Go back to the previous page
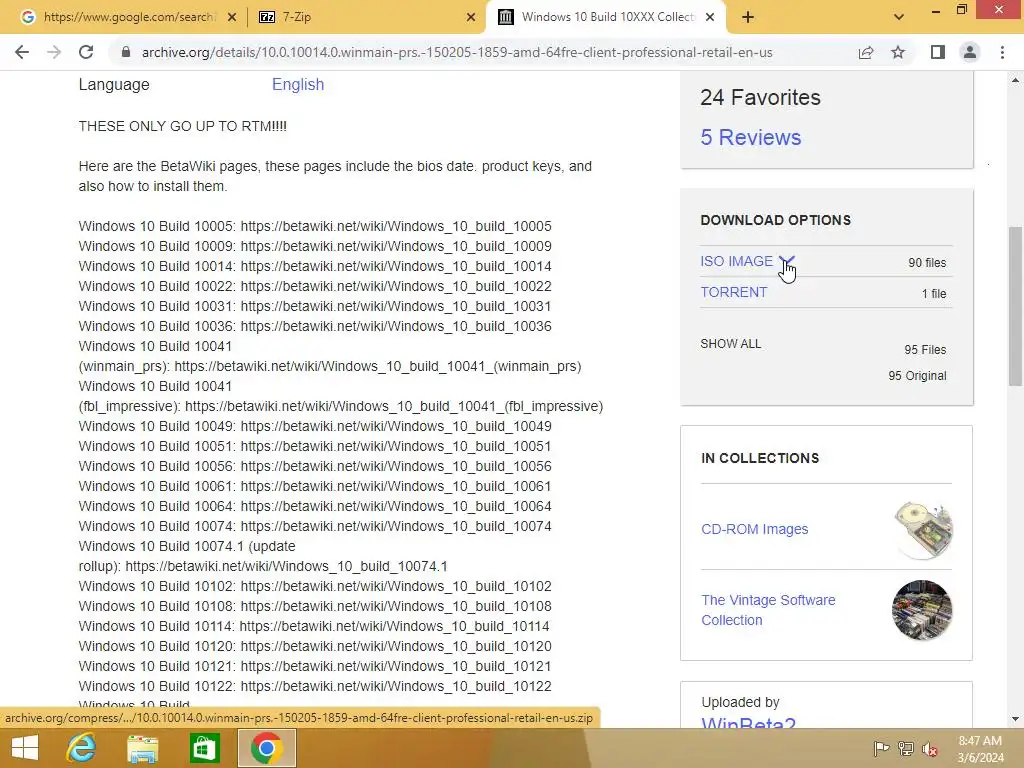 tap(22, 52)
